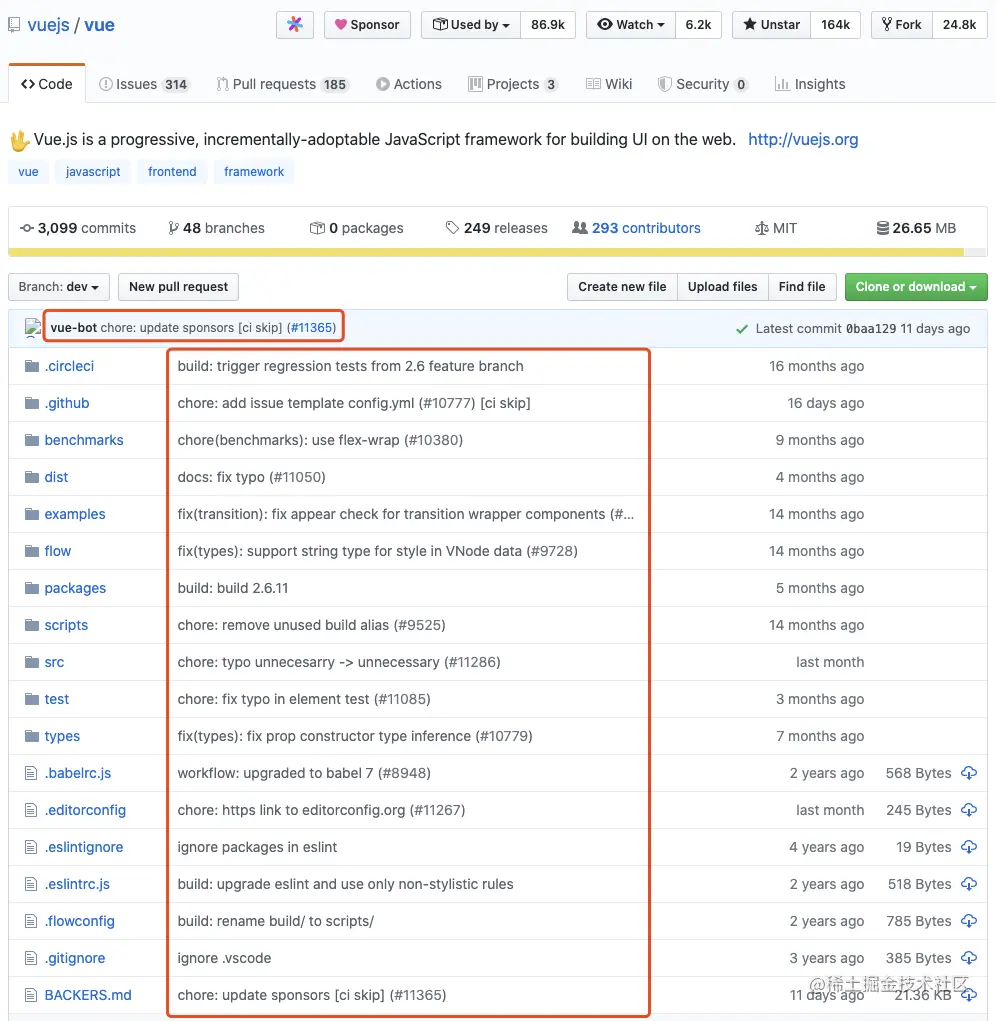This screenshot has width=996, height=1021.
Task: Open the 293 contributors link
Action: click(646, 228)
